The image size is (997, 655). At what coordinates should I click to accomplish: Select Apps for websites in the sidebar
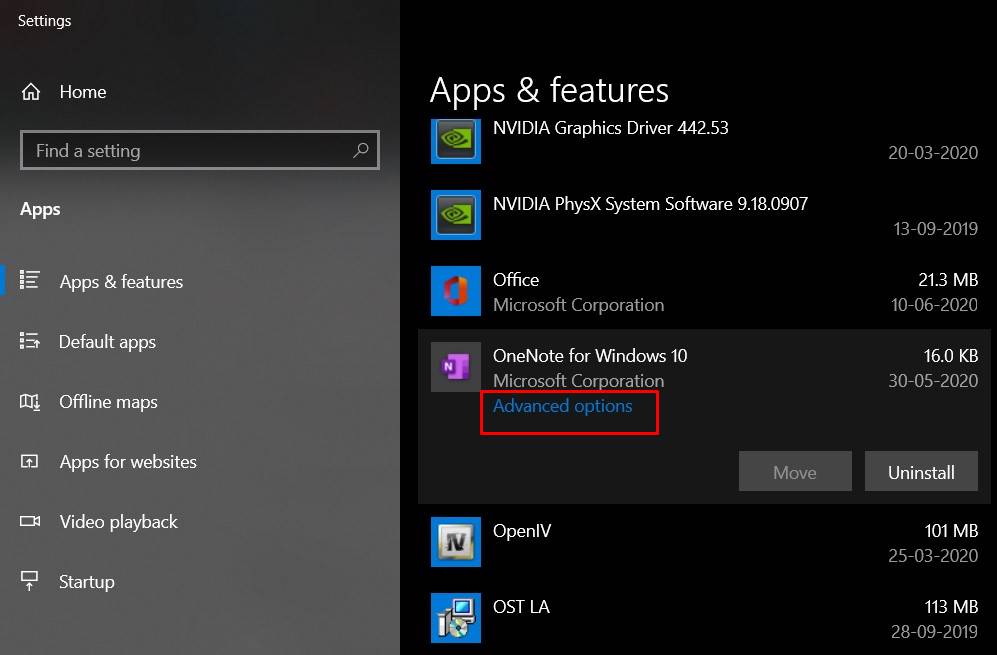pos(128,461)
